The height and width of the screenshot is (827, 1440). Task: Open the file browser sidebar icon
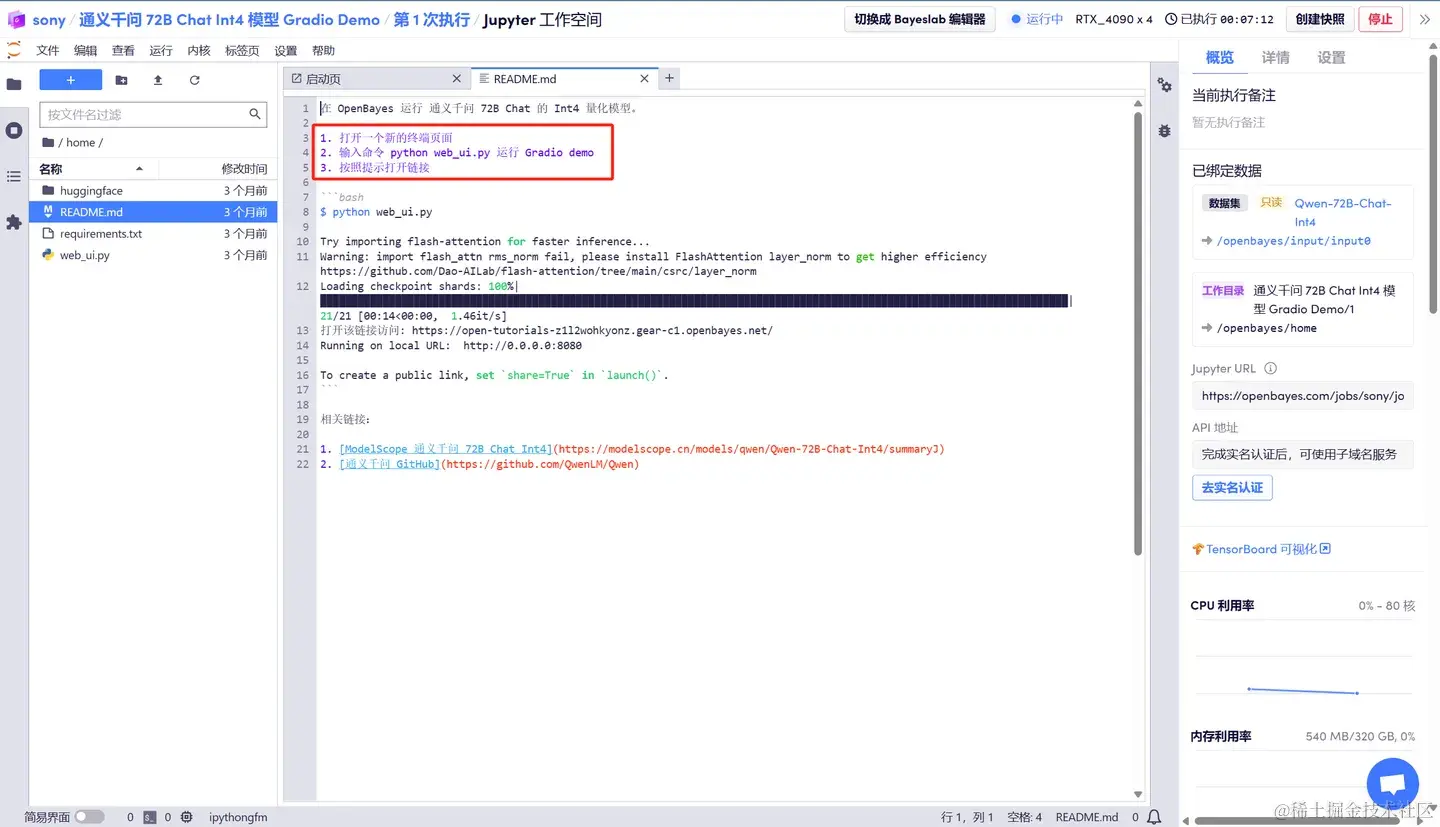tap(14, 84)
